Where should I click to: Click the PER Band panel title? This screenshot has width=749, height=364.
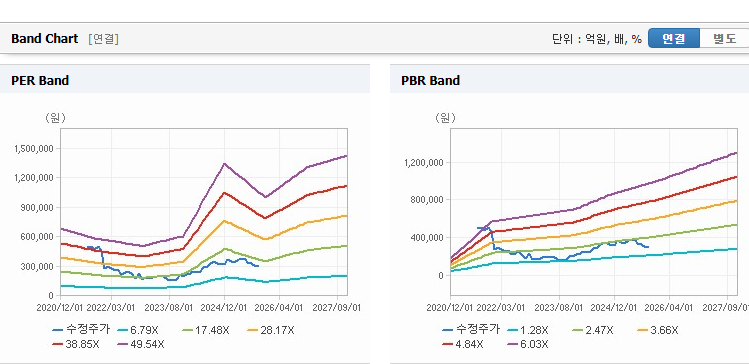(x=40, y=80)
